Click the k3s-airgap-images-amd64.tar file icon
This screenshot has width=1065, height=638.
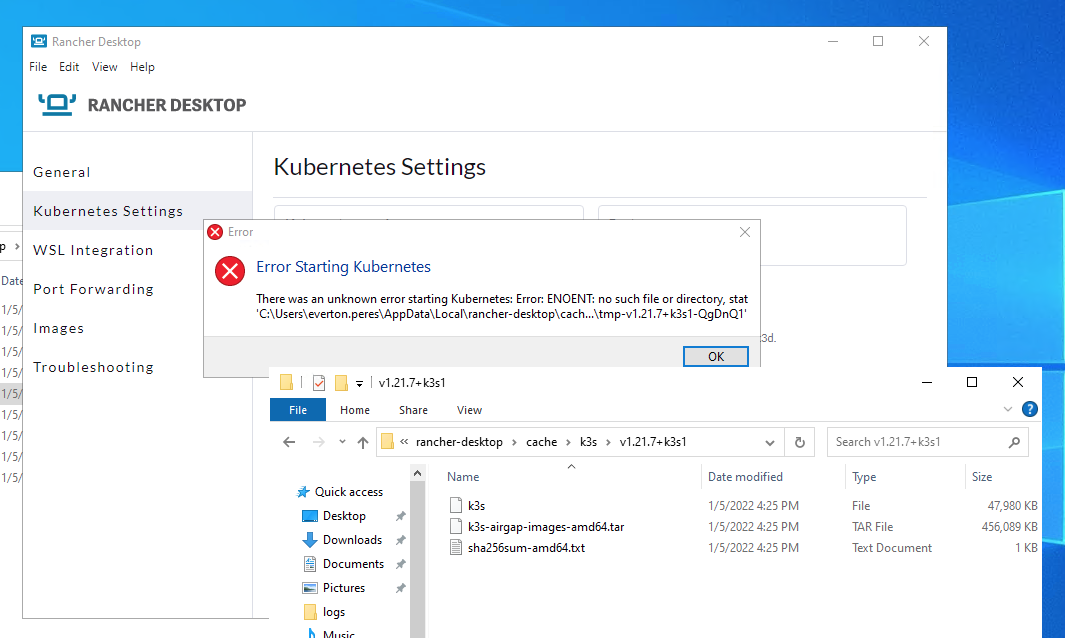point(456,527)
